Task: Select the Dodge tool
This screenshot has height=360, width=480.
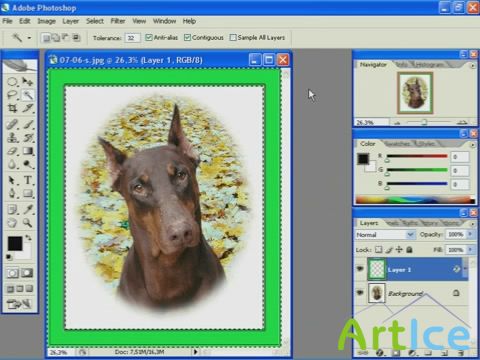Action: tap(28, 164)
